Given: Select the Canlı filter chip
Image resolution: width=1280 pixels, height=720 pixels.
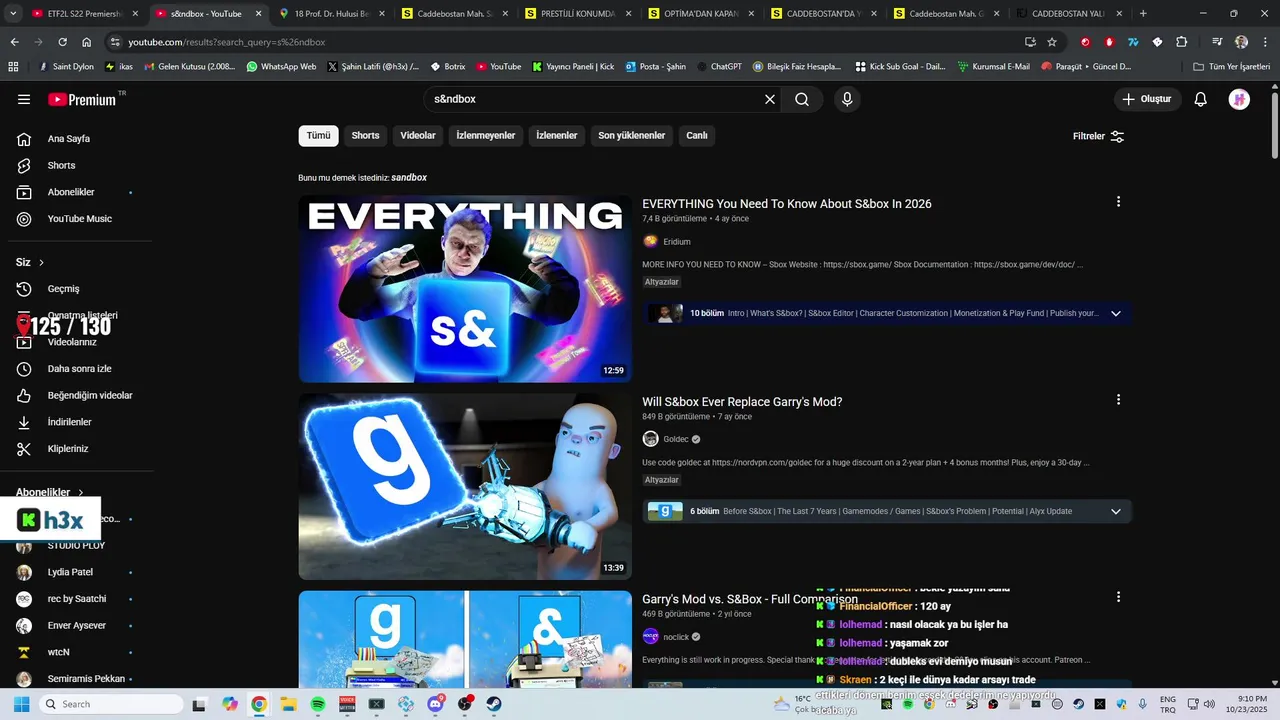Looking at the screenshot, I should coord(697,136).
